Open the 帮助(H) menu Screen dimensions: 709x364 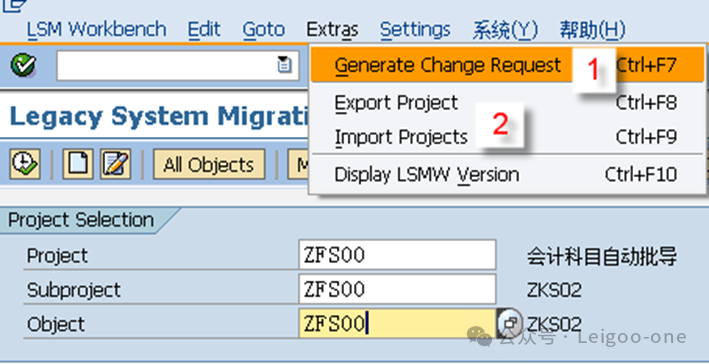(592, 30)
